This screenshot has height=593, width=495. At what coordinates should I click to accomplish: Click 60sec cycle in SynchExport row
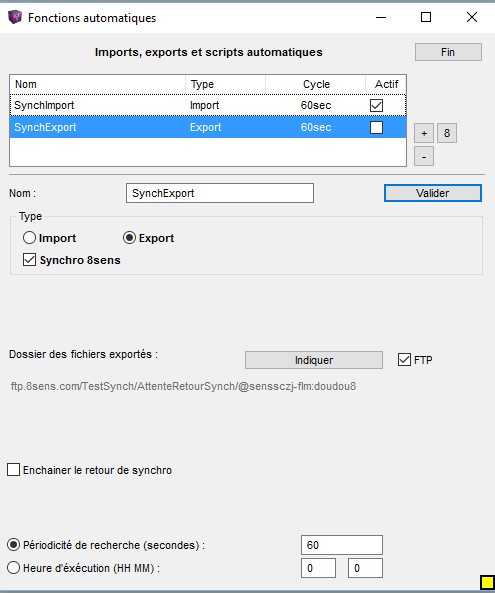316,127
